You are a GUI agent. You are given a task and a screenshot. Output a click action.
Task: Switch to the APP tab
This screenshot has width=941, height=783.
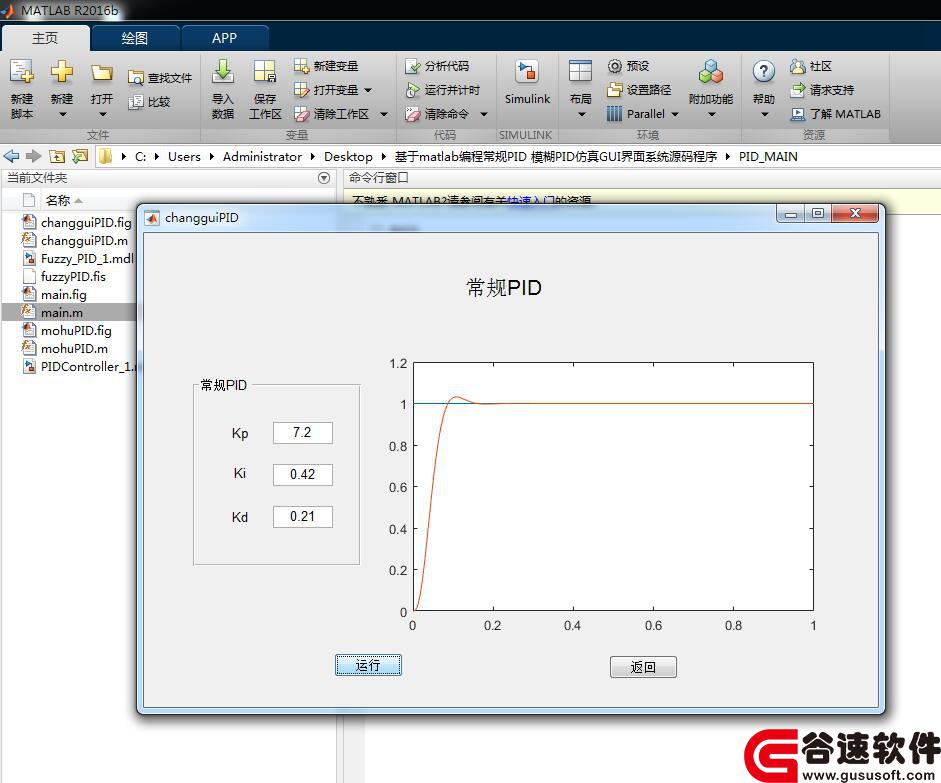coord(224,38)
